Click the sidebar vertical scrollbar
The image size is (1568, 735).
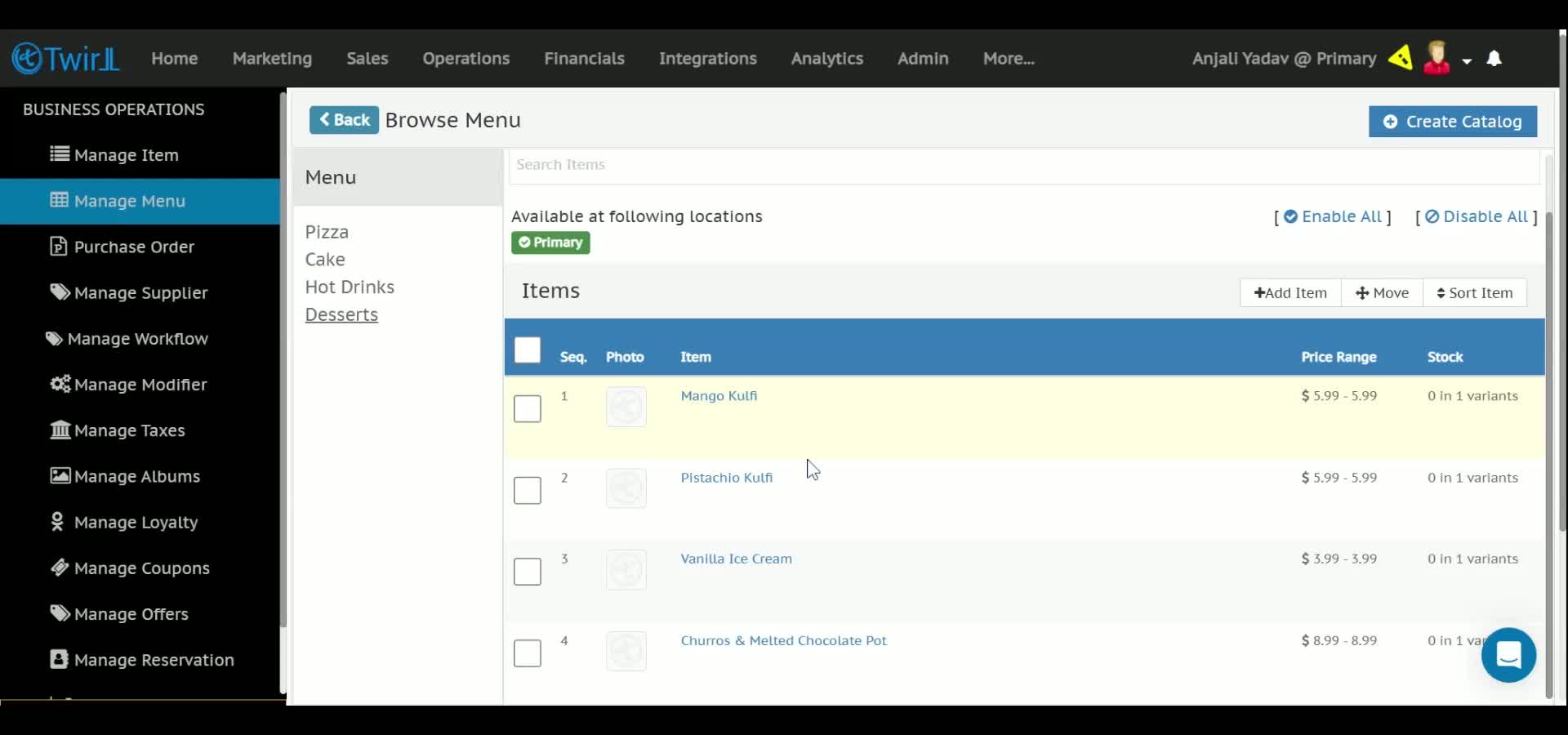[283, 359]
